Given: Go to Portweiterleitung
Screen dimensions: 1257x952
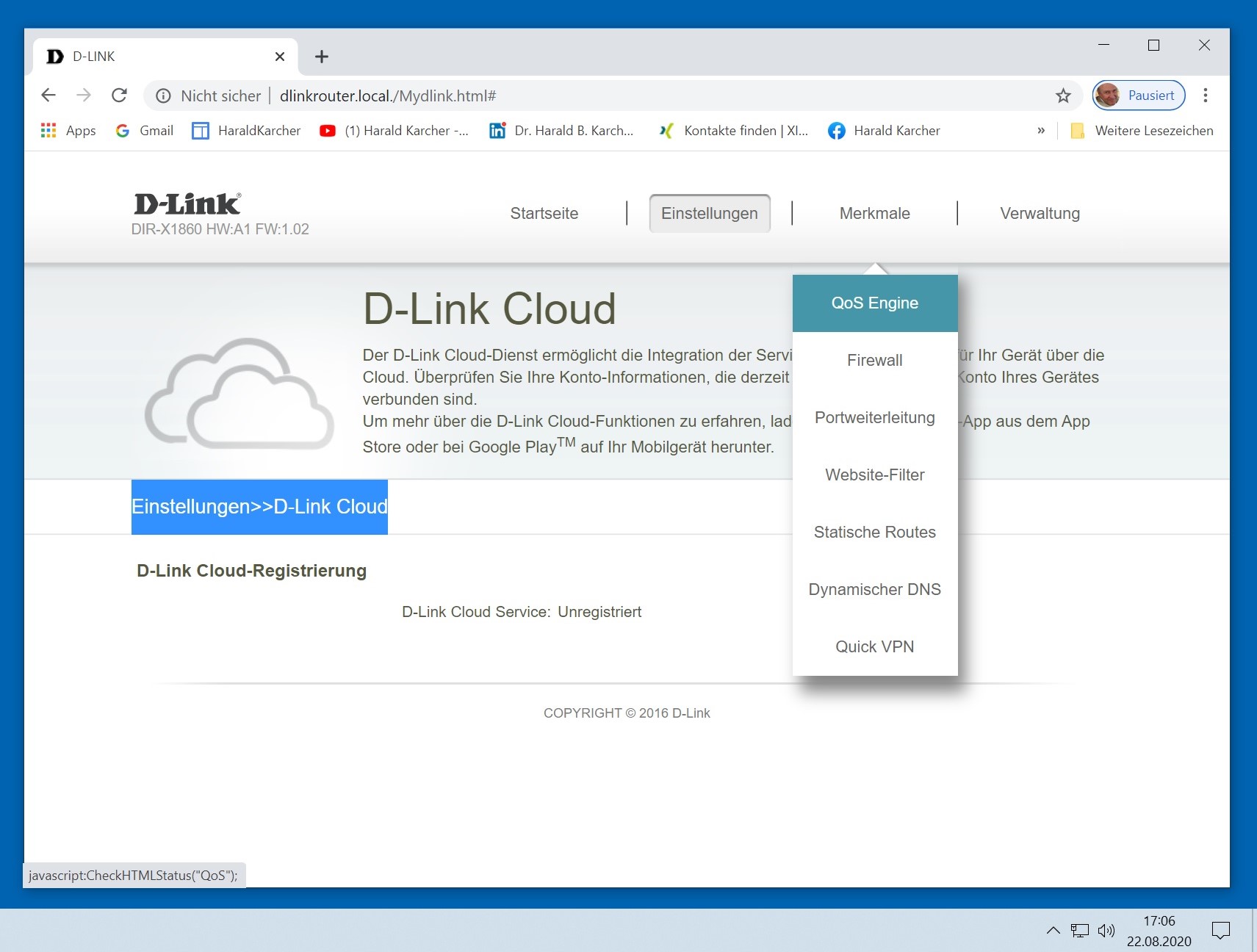Looking at the screenshot, I should pyautogui.click(x=874, y=418).
